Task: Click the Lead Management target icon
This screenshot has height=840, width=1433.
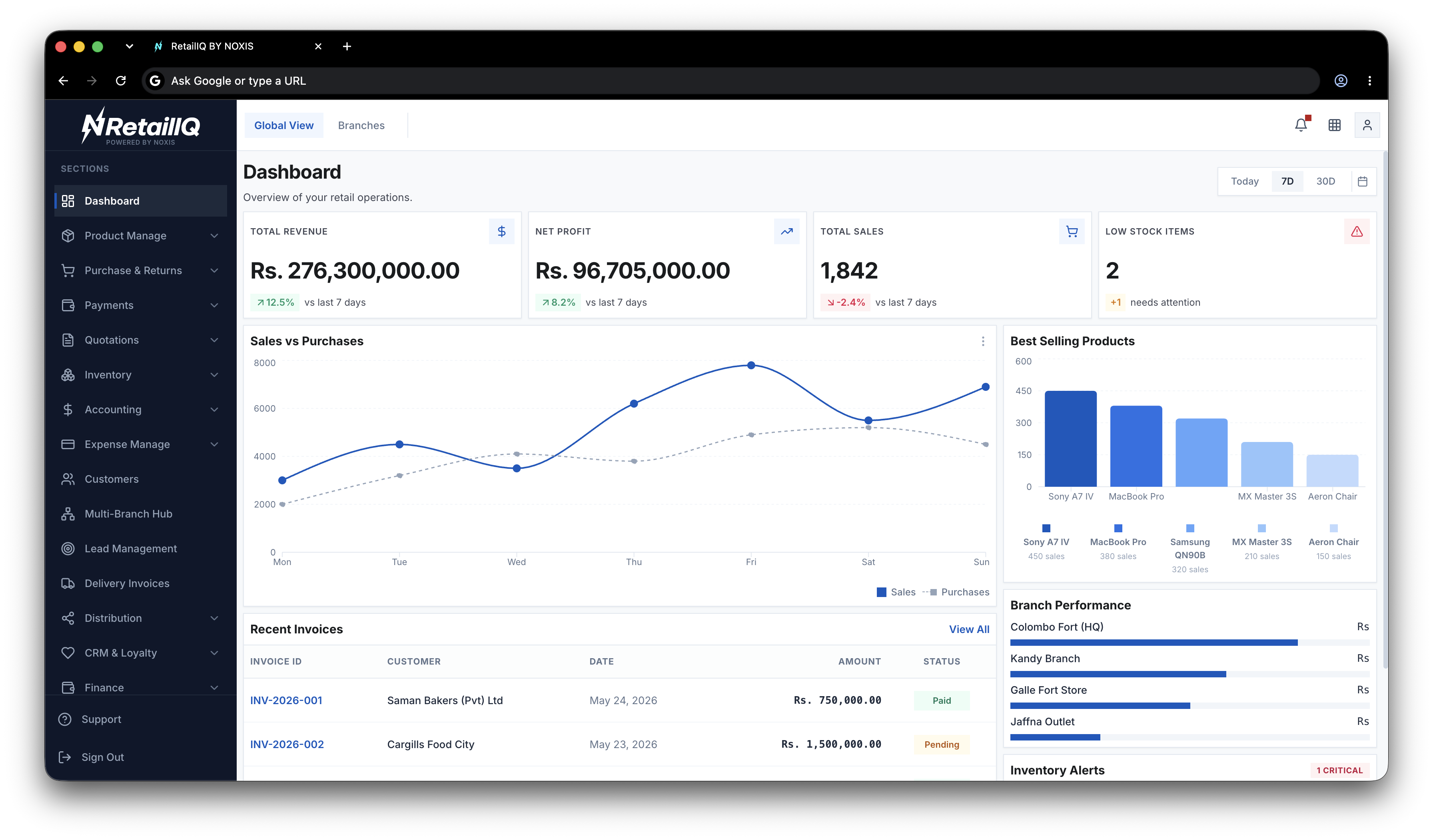Action: [68, 548]
